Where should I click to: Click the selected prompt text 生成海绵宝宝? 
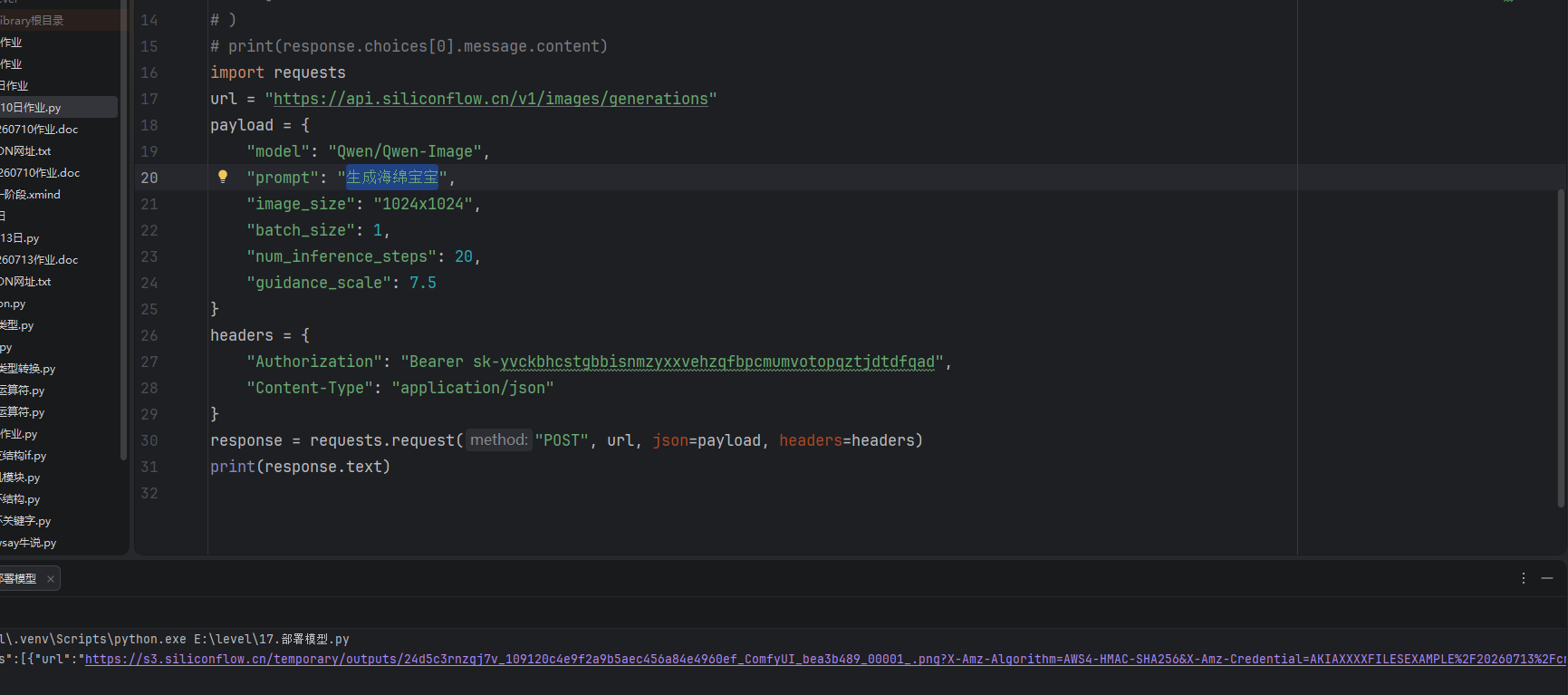pos(392,178)
